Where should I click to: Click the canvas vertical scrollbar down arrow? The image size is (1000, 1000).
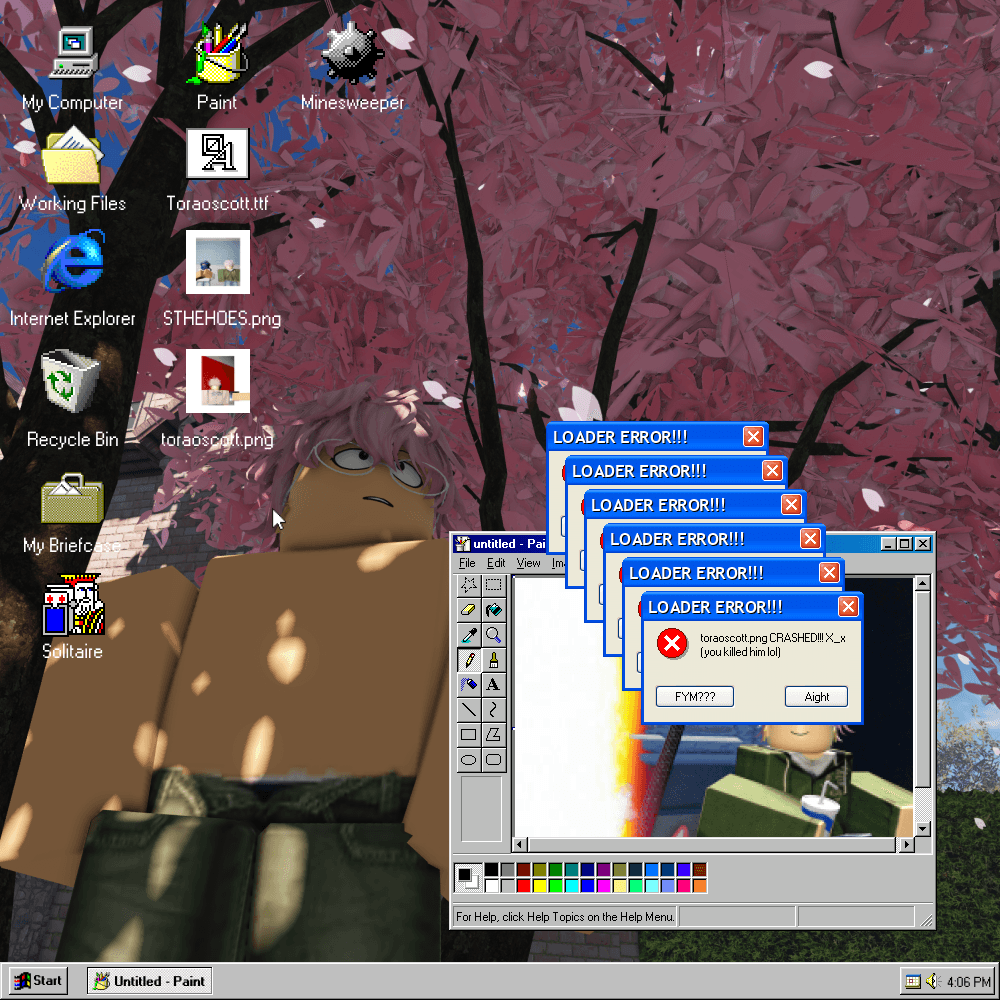[922, 828]
